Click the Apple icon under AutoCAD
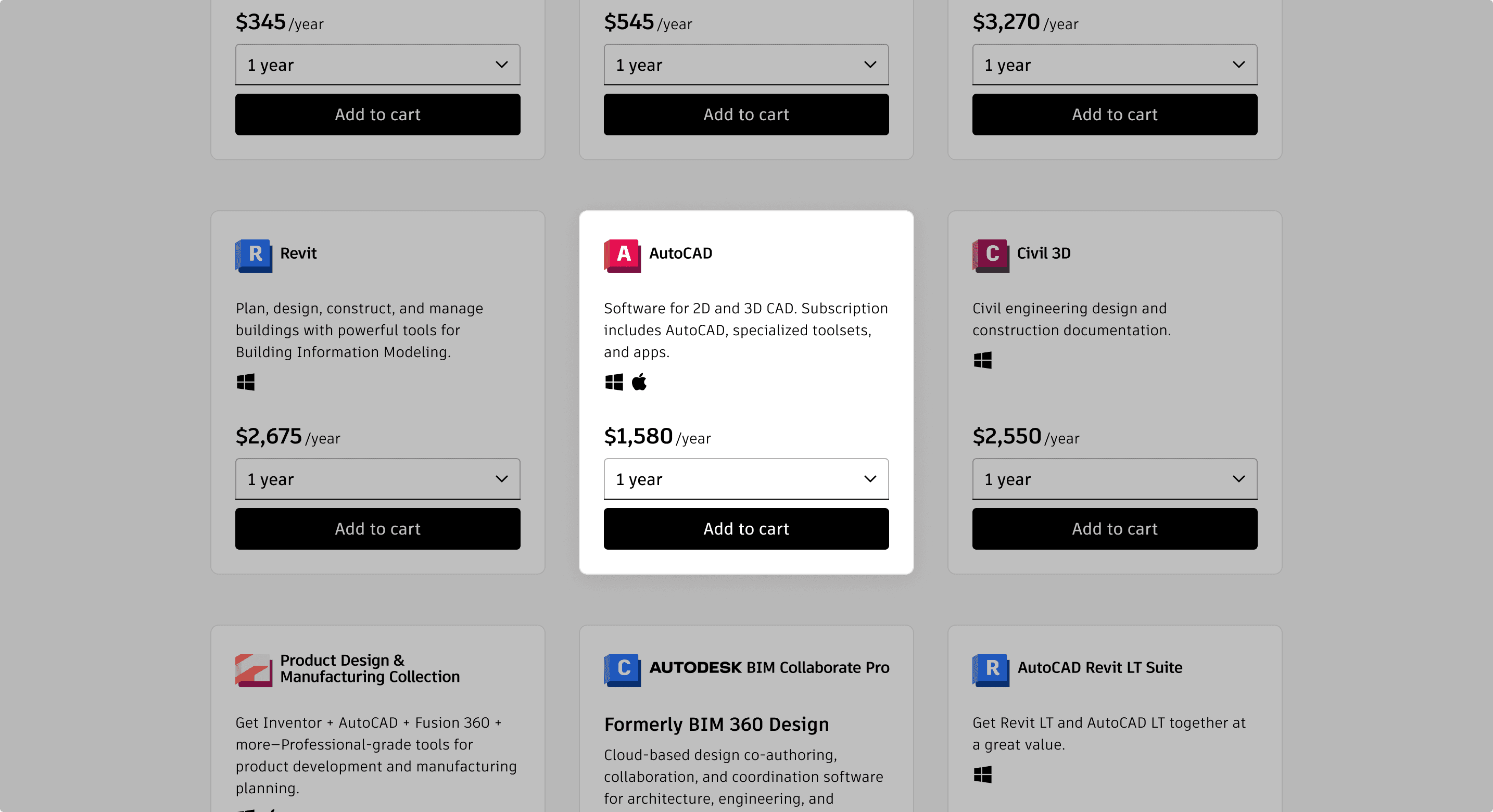1493x812 pixels. click(x=639, y=382)
